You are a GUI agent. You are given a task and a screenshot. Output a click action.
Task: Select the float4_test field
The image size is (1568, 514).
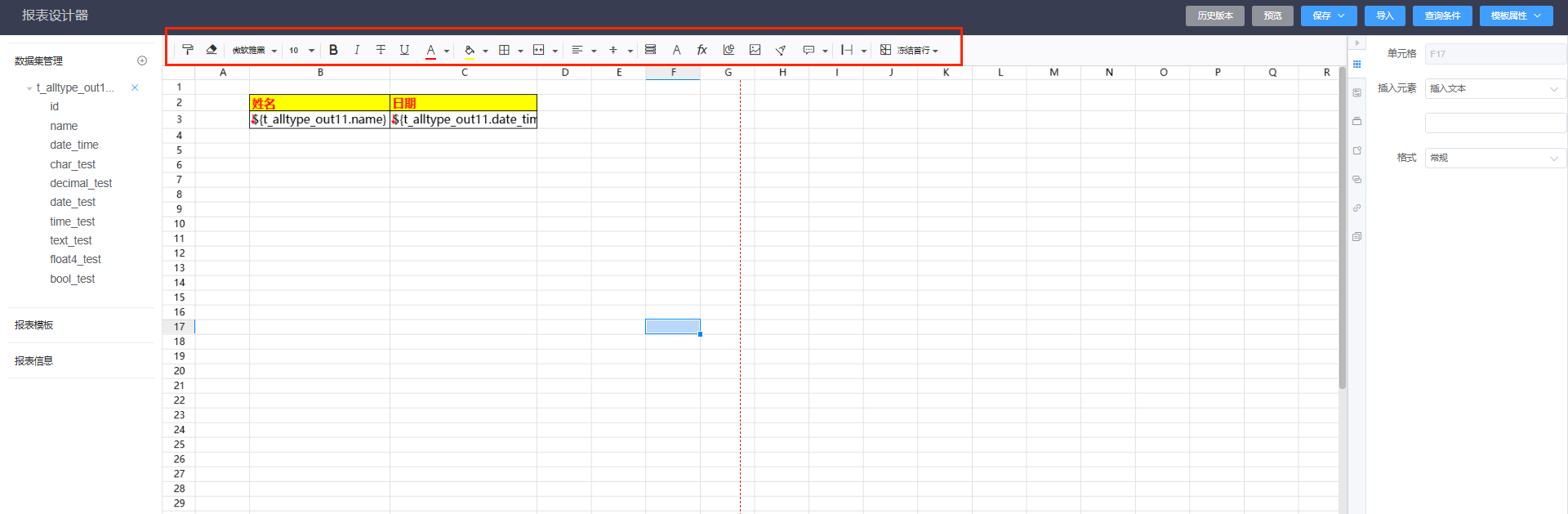(76, 259)
